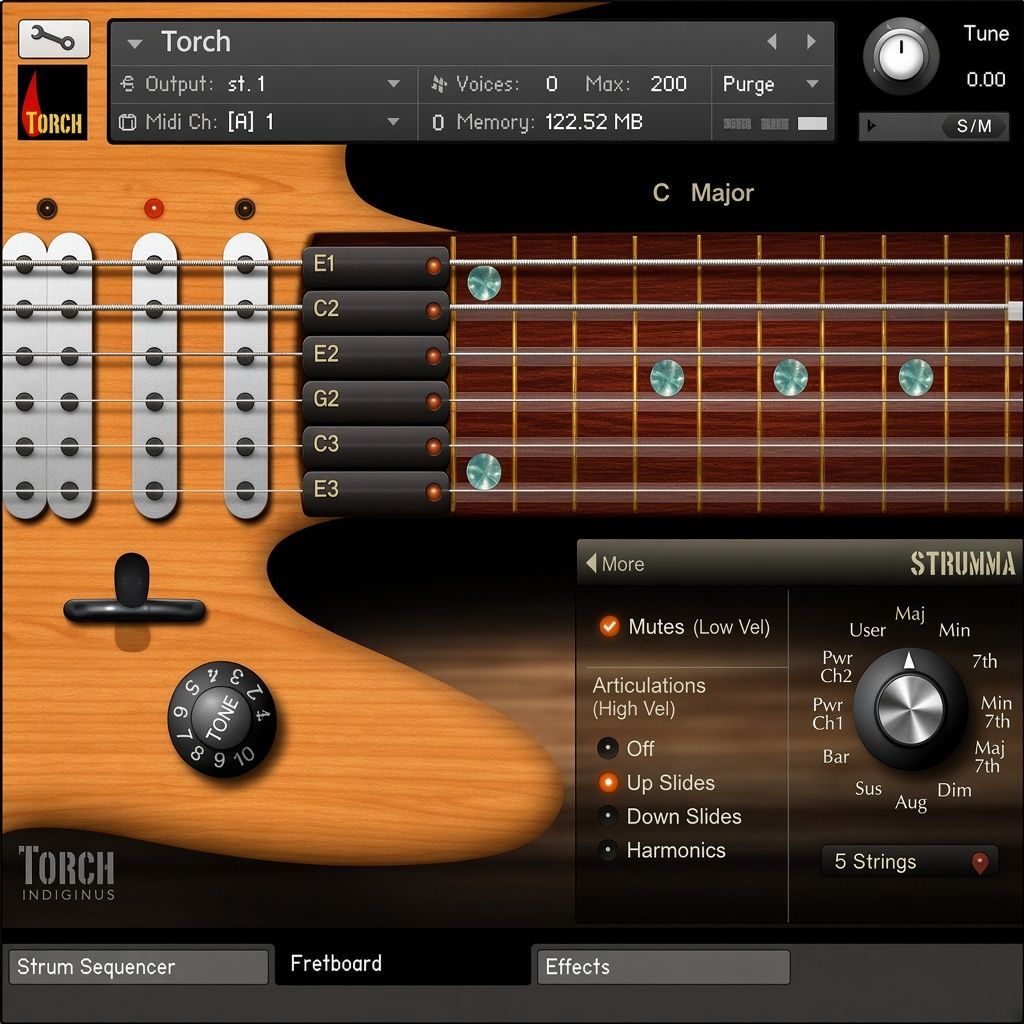Toggle the E1 string button
The width and height of the screenshot is (1024, 1024).
[376, 266]
